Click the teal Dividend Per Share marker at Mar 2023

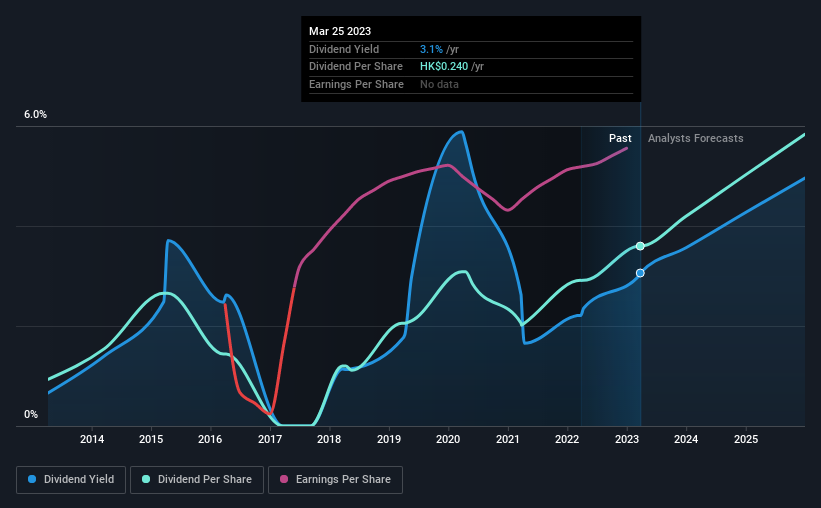(x=640, y=246)
